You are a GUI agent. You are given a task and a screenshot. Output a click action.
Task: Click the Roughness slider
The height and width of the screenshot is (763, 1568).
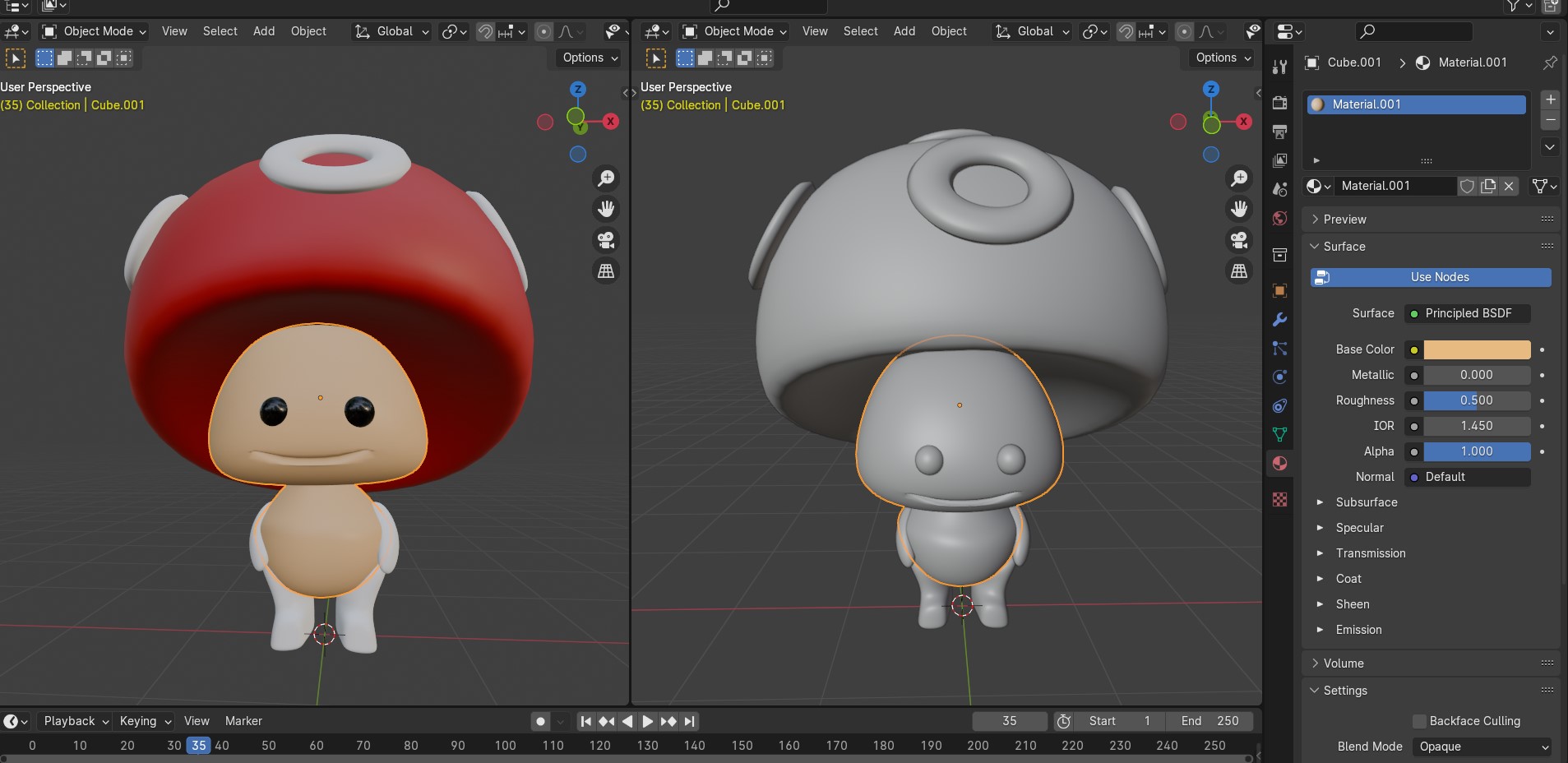tap(1477, 400)
